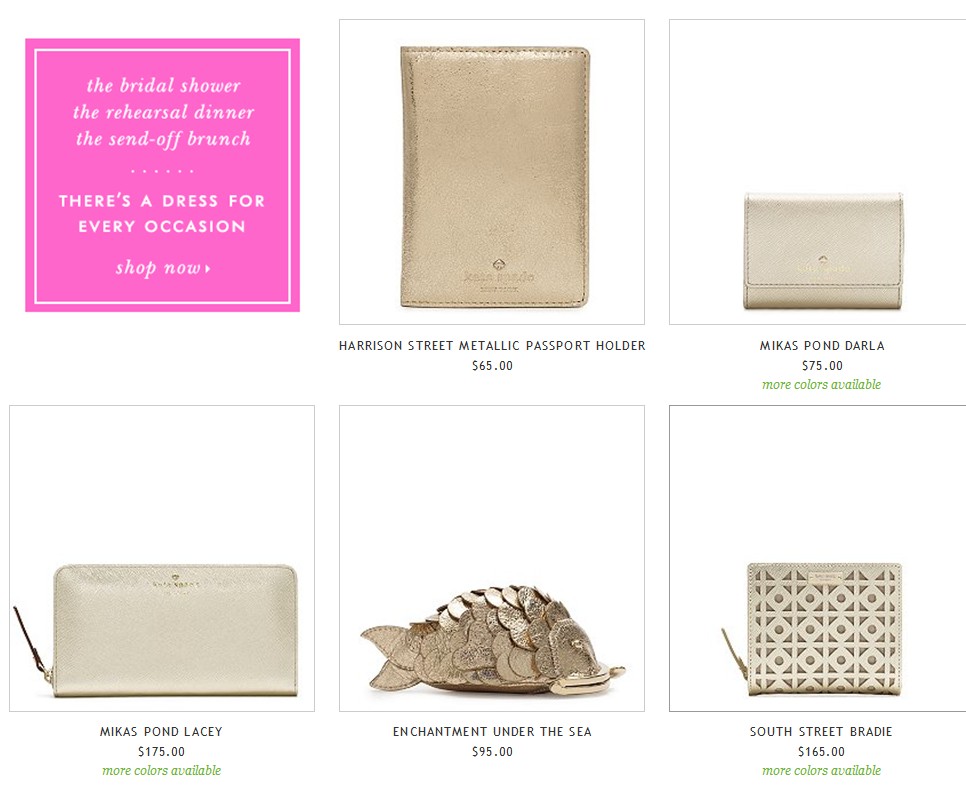
Task: Click the 'Mikas Pond Lacey' product title
Action: point(161,731)
